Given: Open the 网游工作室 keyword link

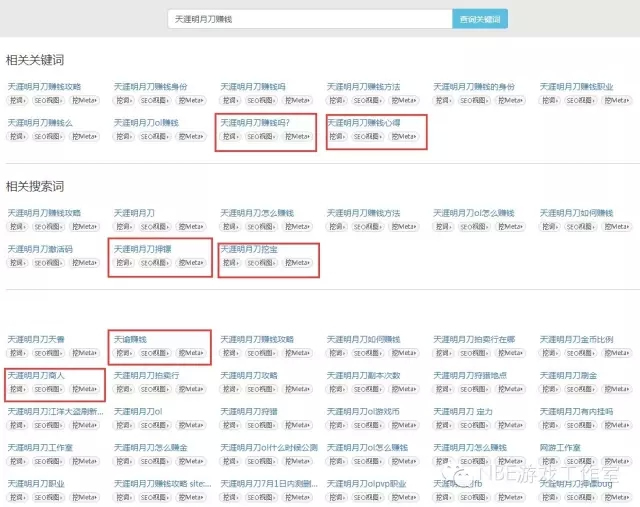Looking at the screenshot, I should pyautogui.click(x=564, y=448).
